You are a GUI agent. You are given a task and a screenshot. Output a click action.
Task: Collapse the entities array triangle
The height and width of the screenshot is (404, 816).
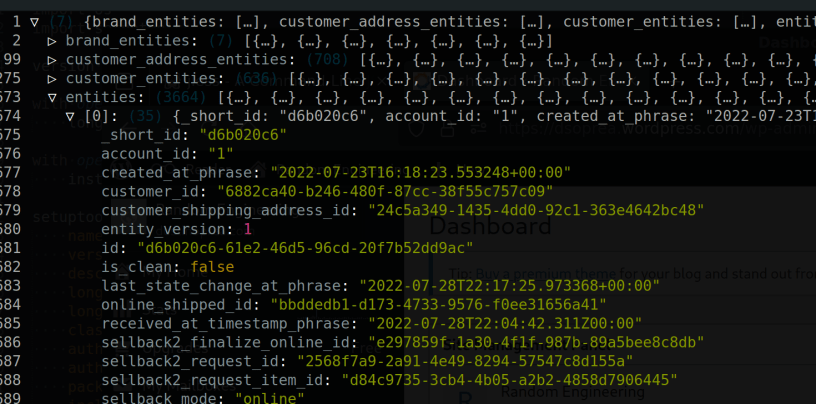coord(53,97)
